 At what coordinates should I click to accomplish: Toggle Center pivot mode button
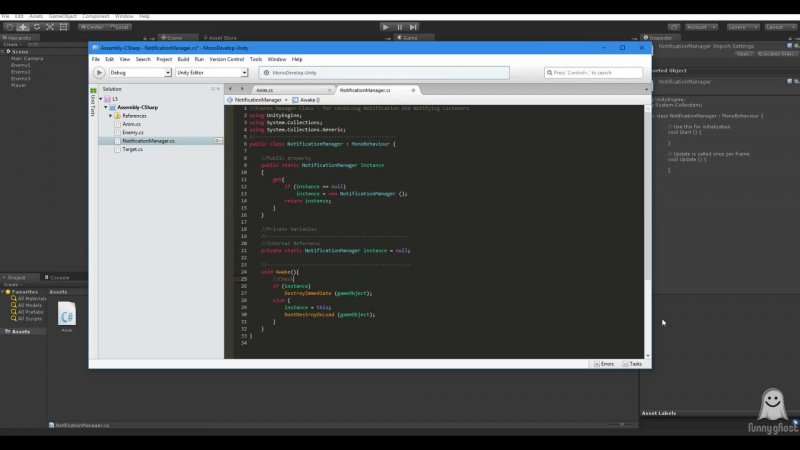click(x=94, y=27)
